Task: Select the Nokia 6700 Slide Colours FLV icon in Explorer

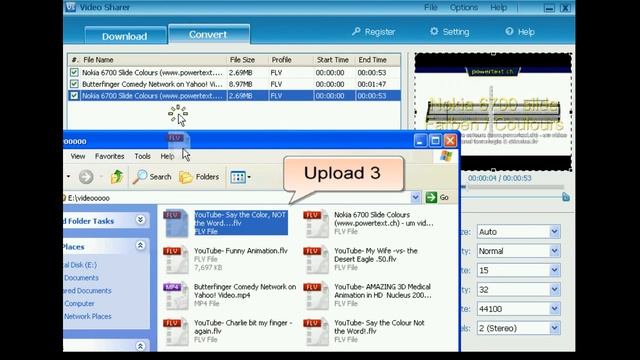Action: pyautogui.click(x=316, y=223)
